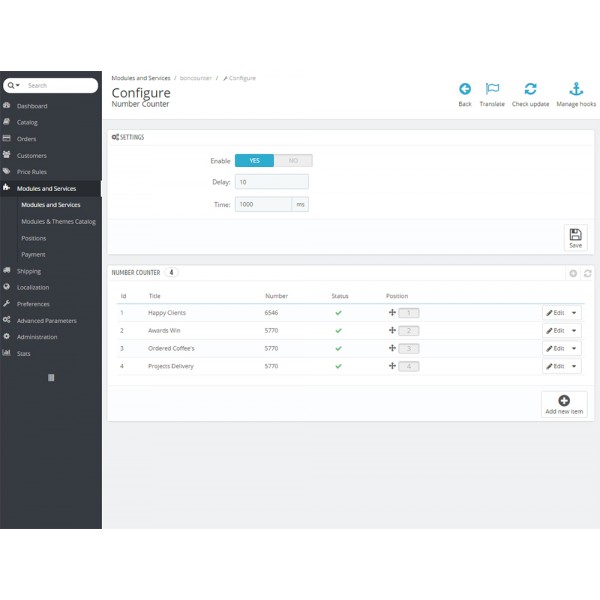
Task: Select Positions submenu item
Action: point(33,238)
